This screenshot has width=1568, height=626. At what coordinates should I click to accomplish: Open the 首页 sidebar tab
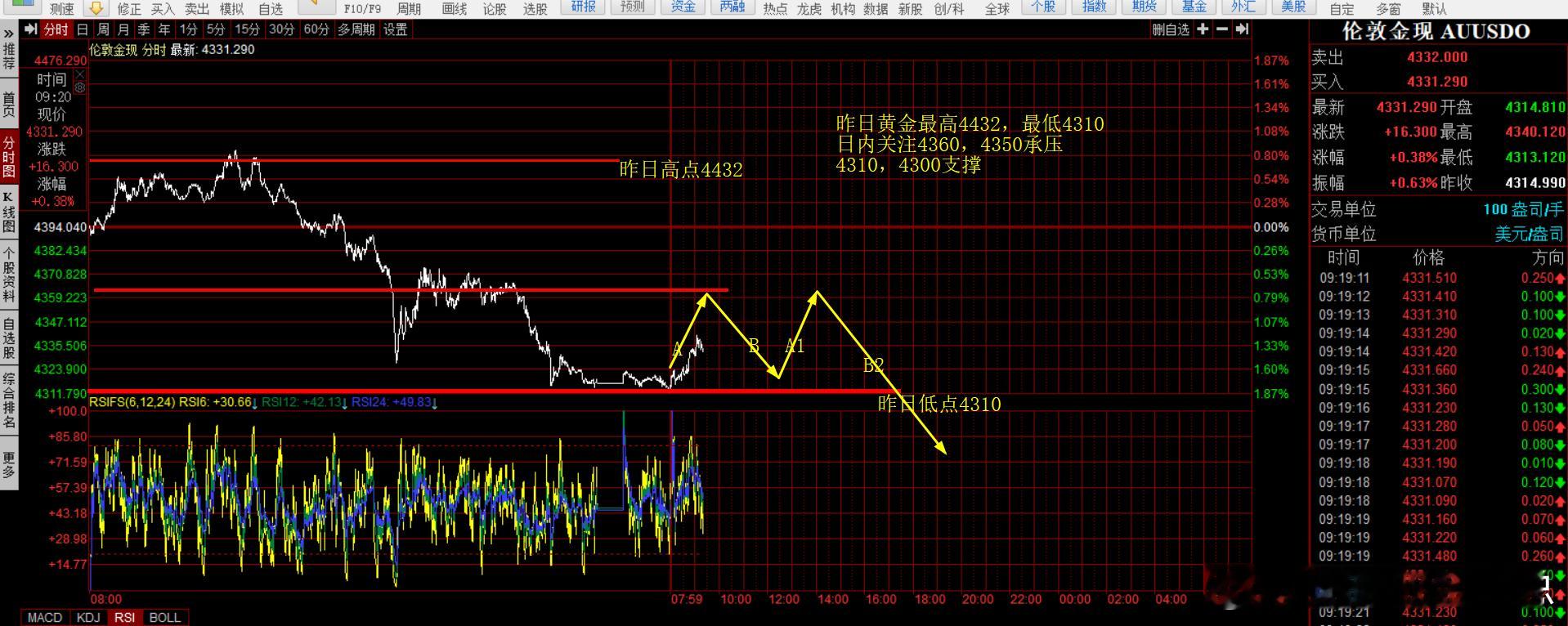click(8, 105)
